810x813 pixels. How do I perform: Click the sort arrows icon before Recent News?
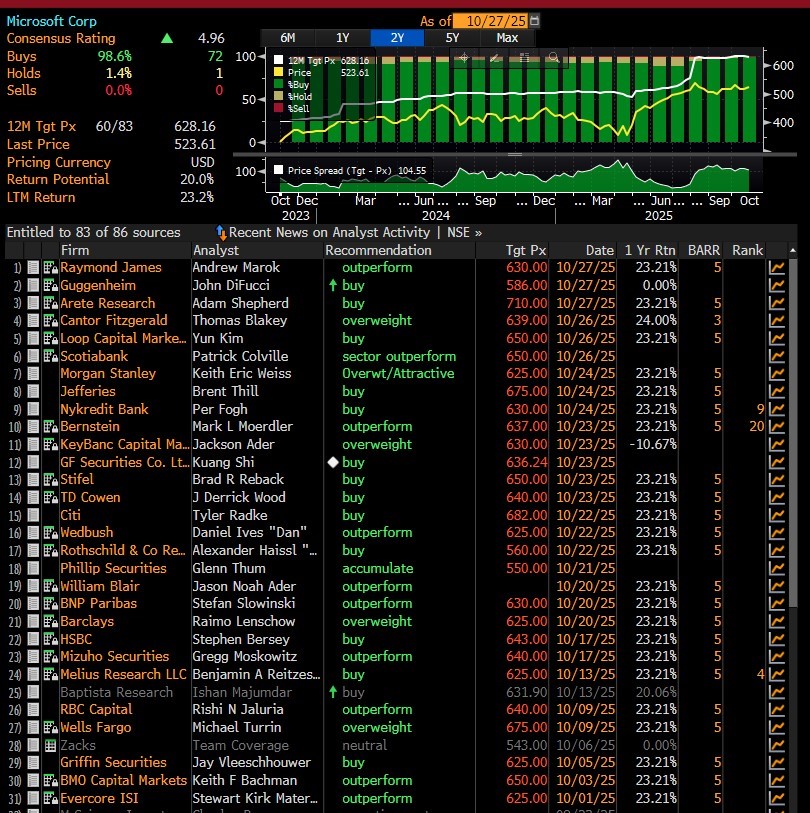[x=221, y=232]
